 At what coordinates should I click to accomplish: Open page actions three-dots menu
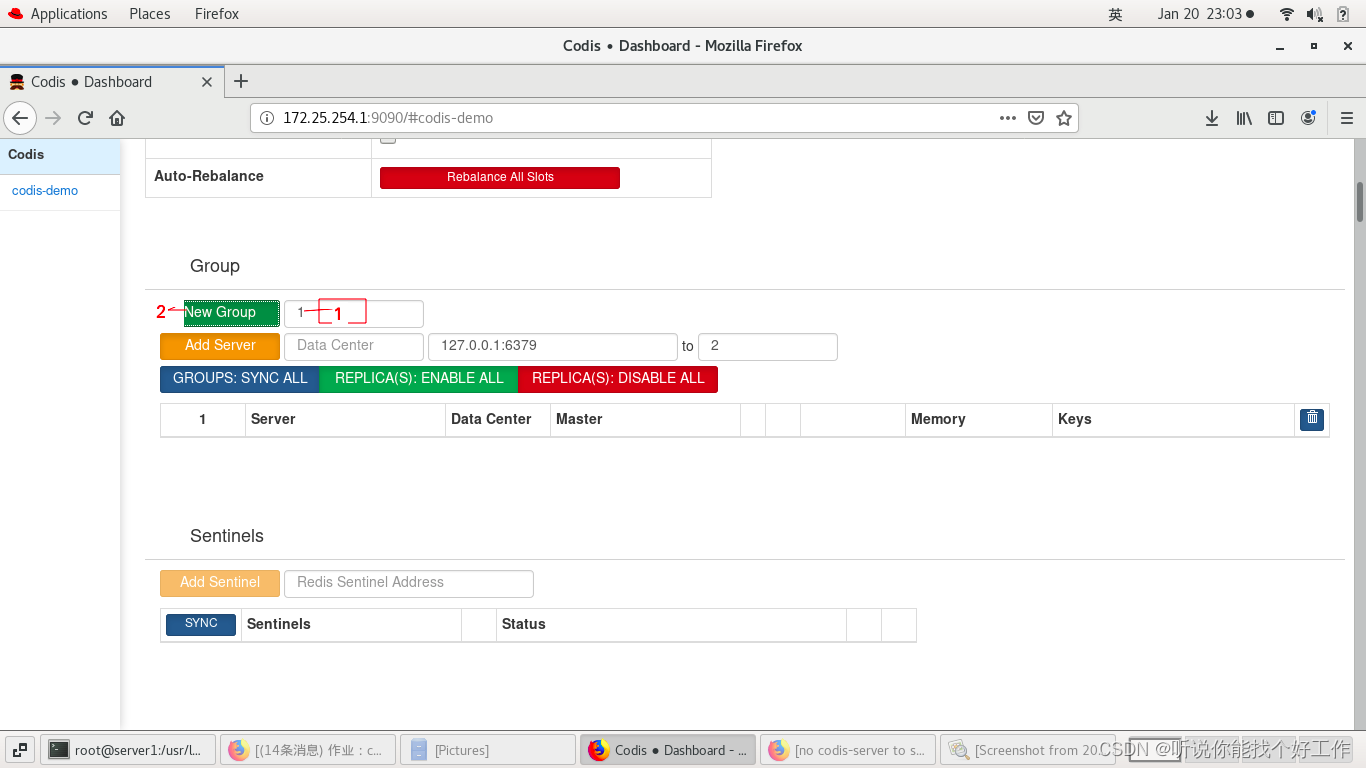(1008, 118)
